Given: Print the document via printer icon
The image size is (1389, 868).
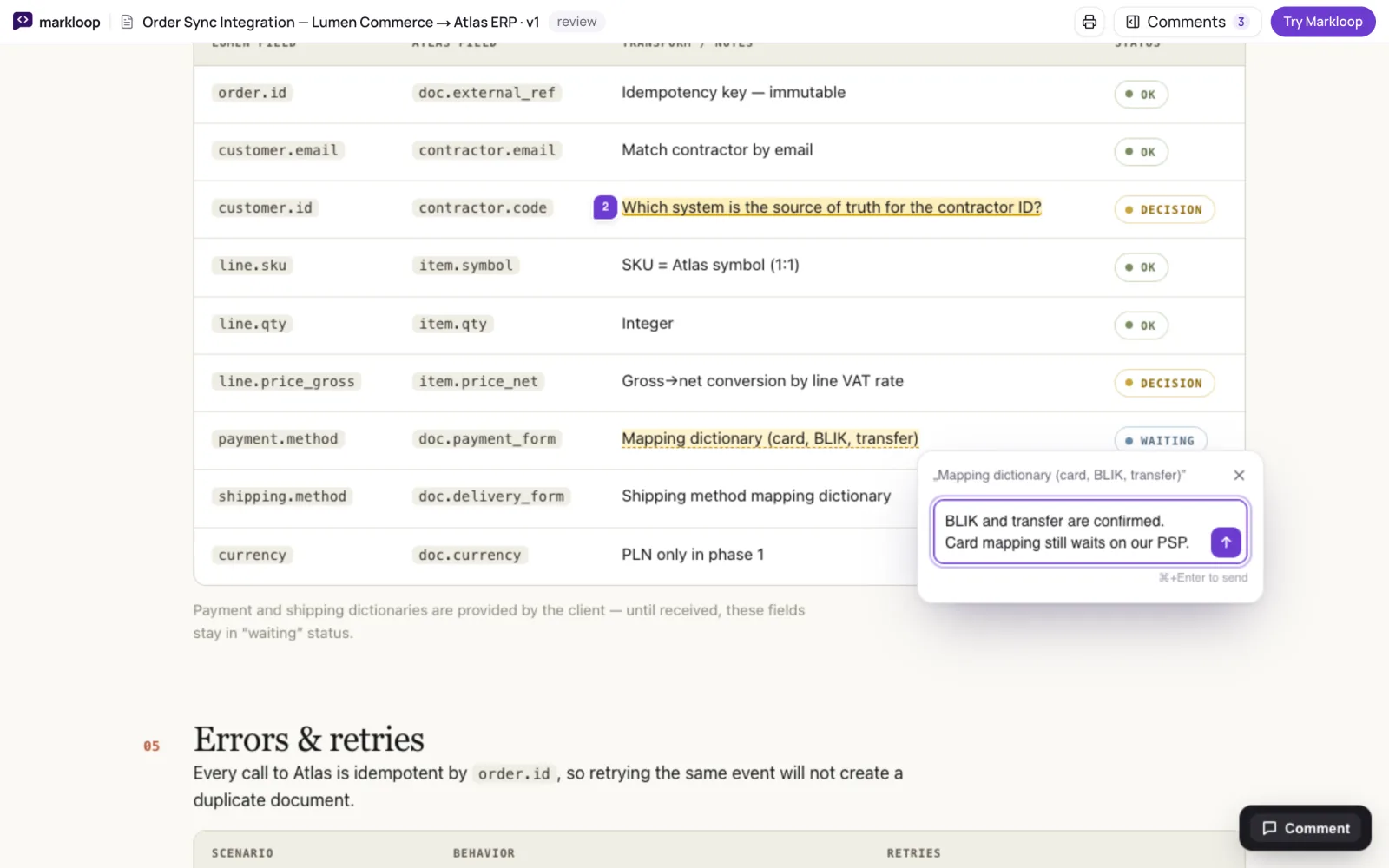Looking at the screenshot, I should [x=1089, y=22].
